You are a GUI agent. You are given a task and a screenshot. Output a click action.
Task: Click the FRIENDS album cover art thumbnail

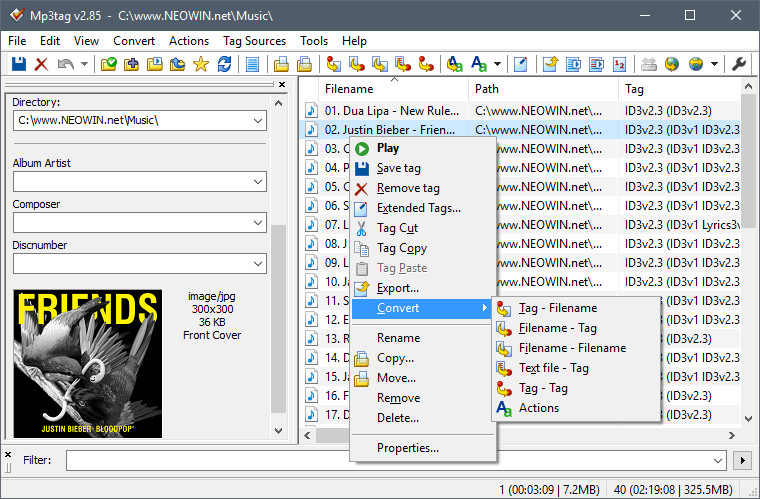(x=88, y=363)
